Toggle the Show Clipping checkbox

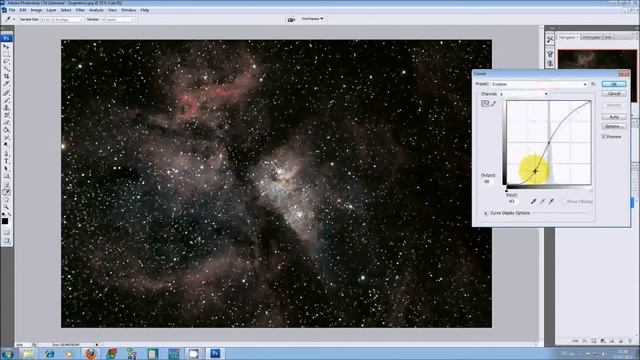[x=564, y=202]
